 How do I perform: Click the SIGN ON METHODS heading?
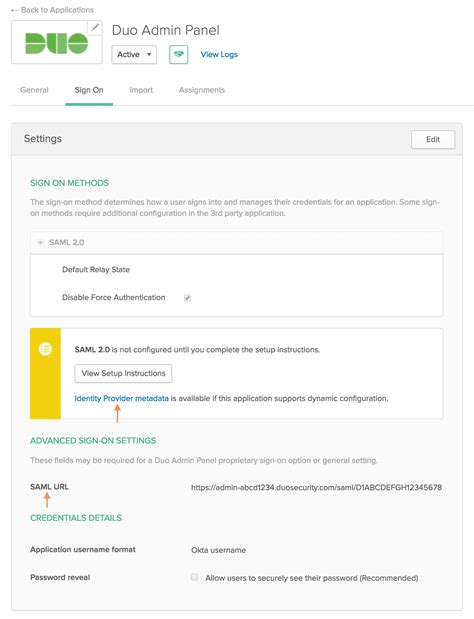point(69,183)
